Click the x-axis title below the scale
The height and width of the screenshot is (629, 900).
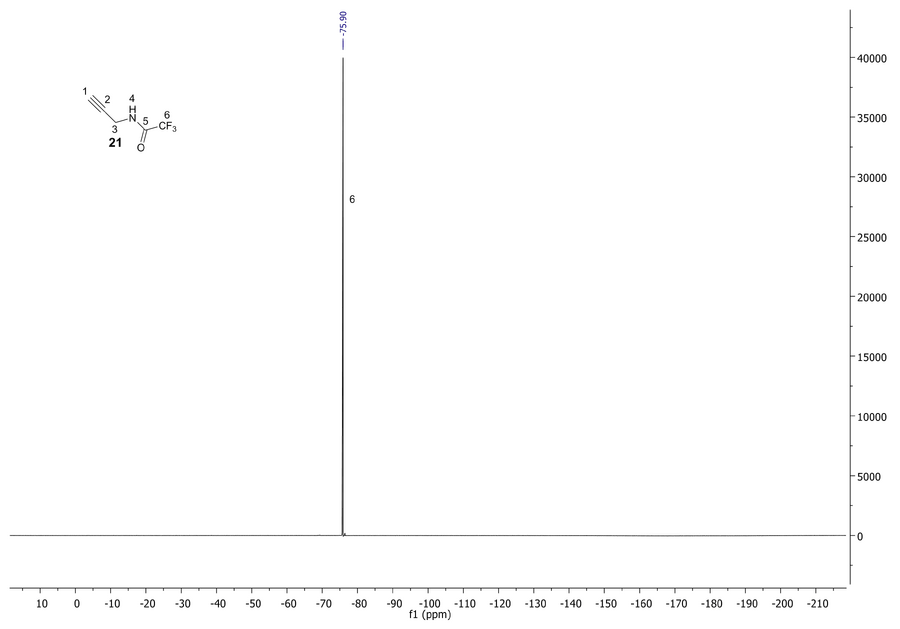(x=430, y=613)
